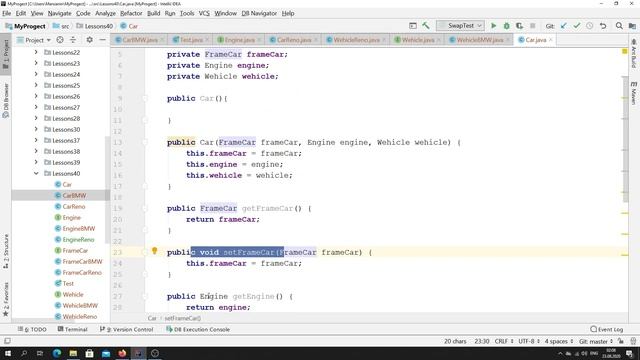
Task: Toggle the file read-only lock icon
Action: pyautogui.click(x=620, y=341)
